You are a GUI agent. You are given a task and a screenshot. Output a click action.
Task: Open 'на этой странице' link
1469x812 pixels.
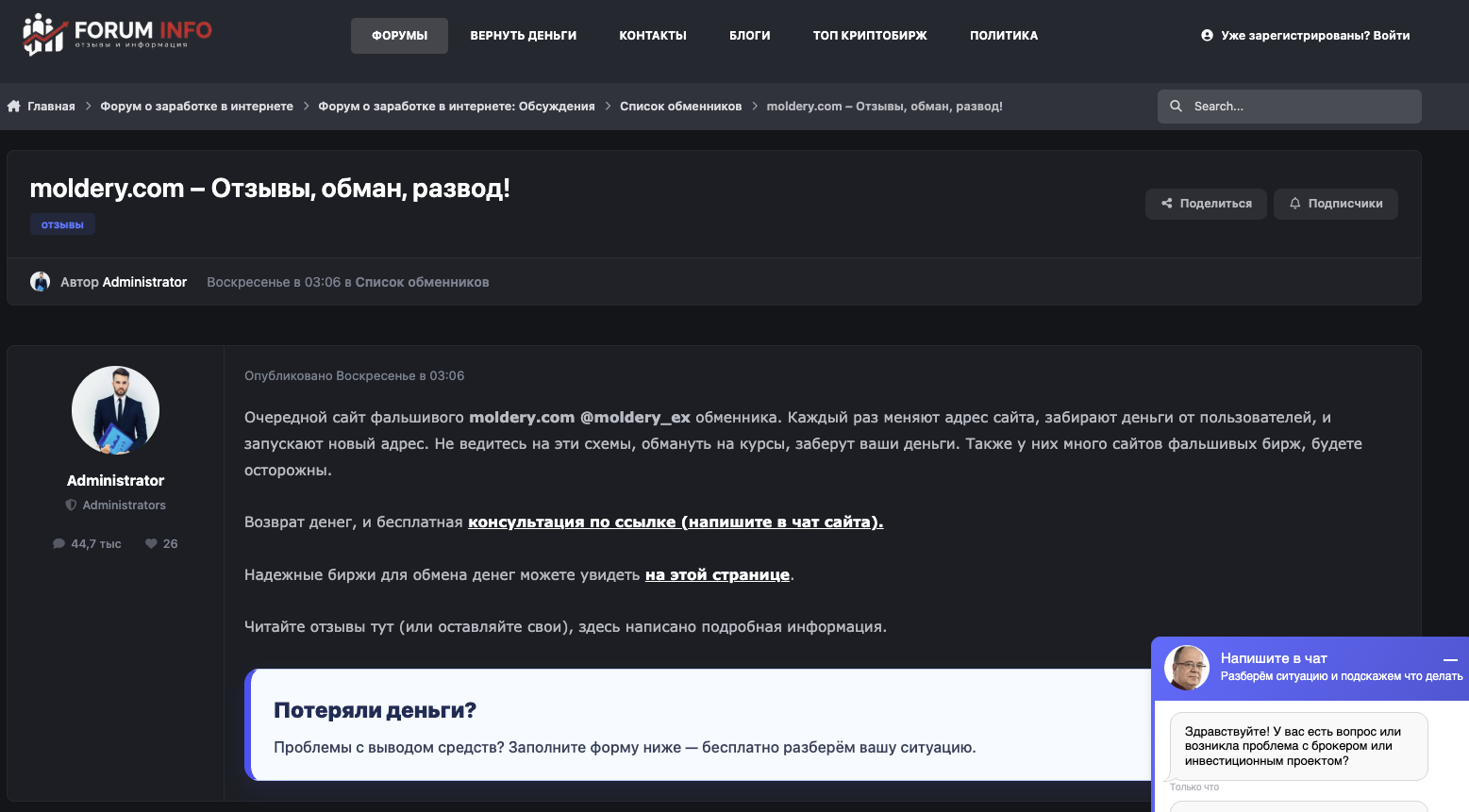point(717,574)
